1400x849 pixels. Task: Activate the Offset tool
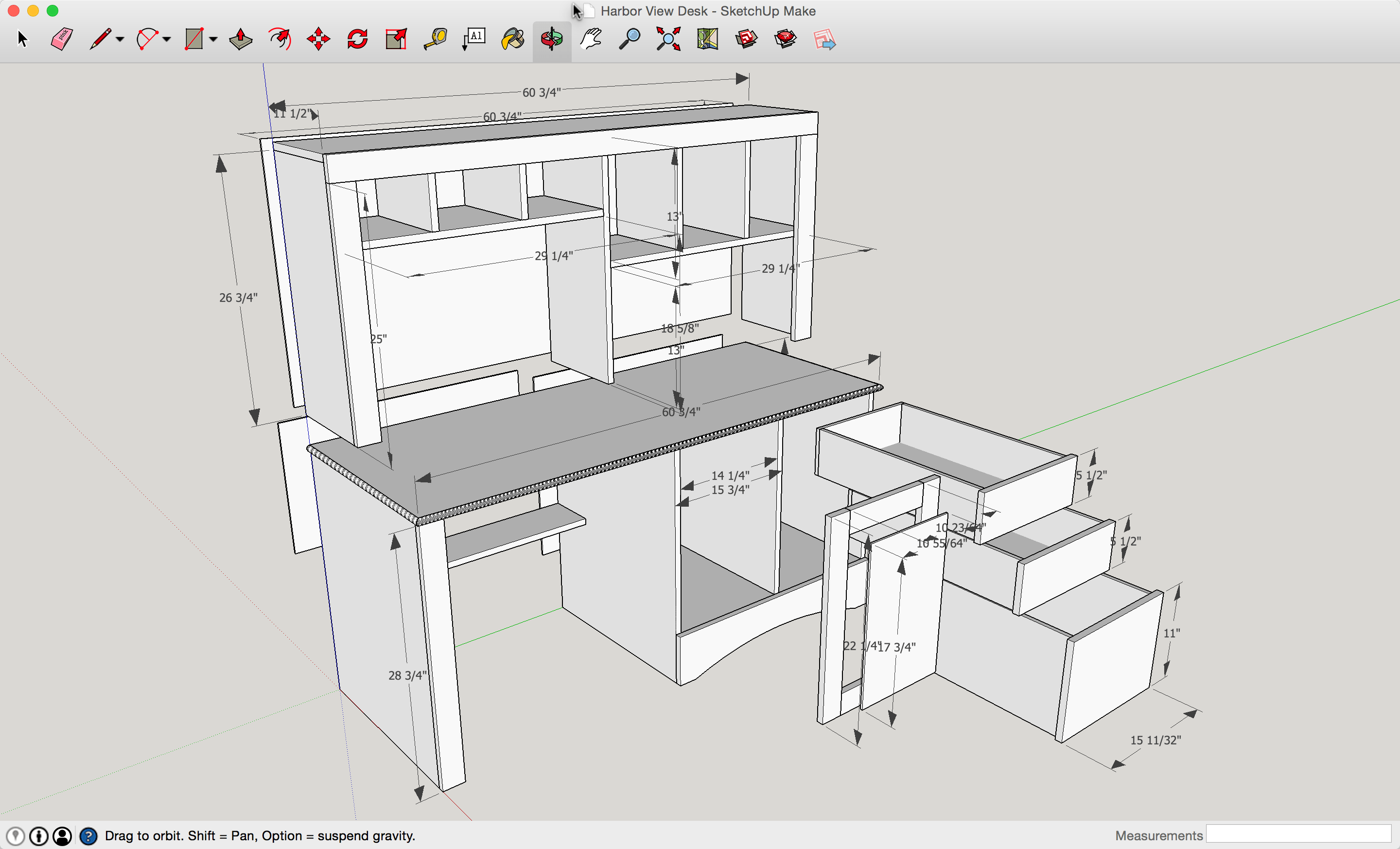pyautogui.click(x=280, y=39)
